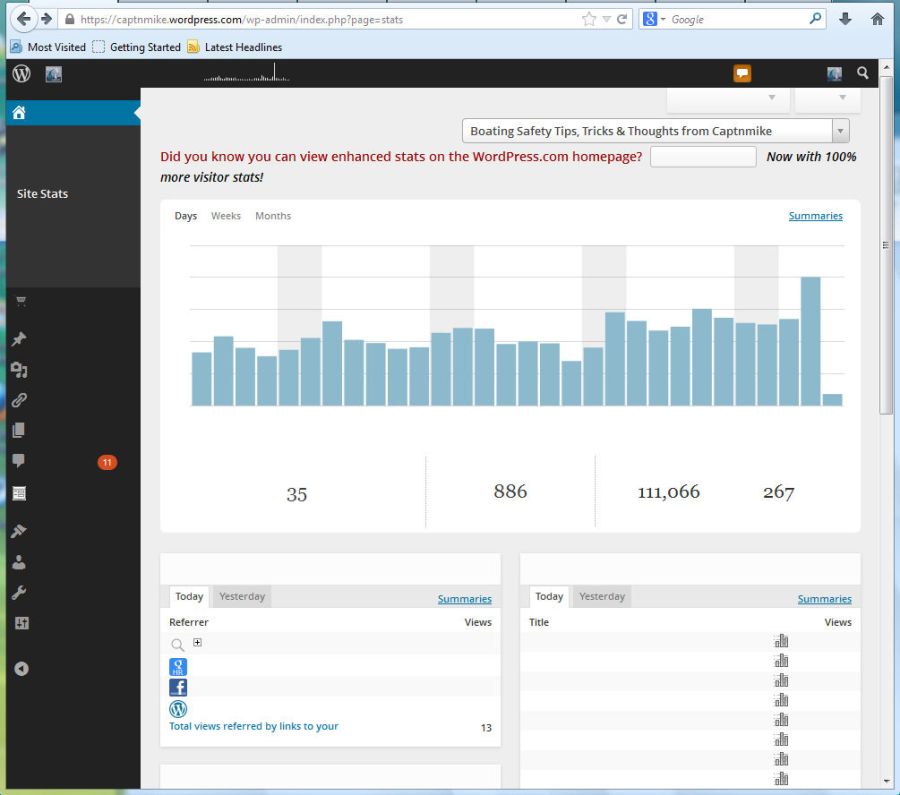Collapse the sidebar menu with arrow icon
Image resolution: width=900 pixels, height=795 pixels.
(20, 669)
